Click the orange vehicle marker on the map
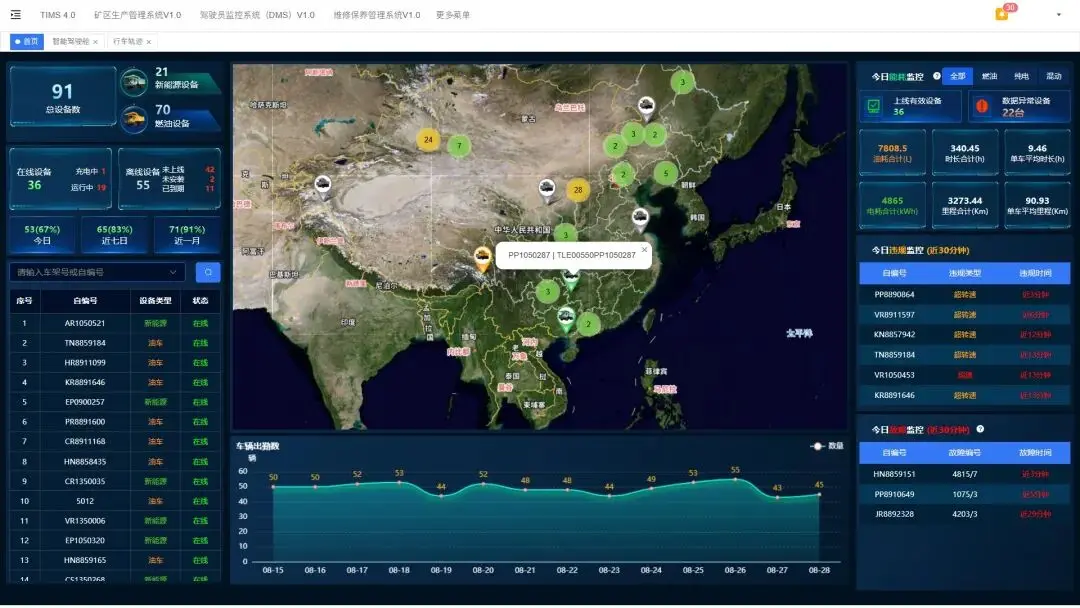1080x608 pixels. [x=482, y=258]
